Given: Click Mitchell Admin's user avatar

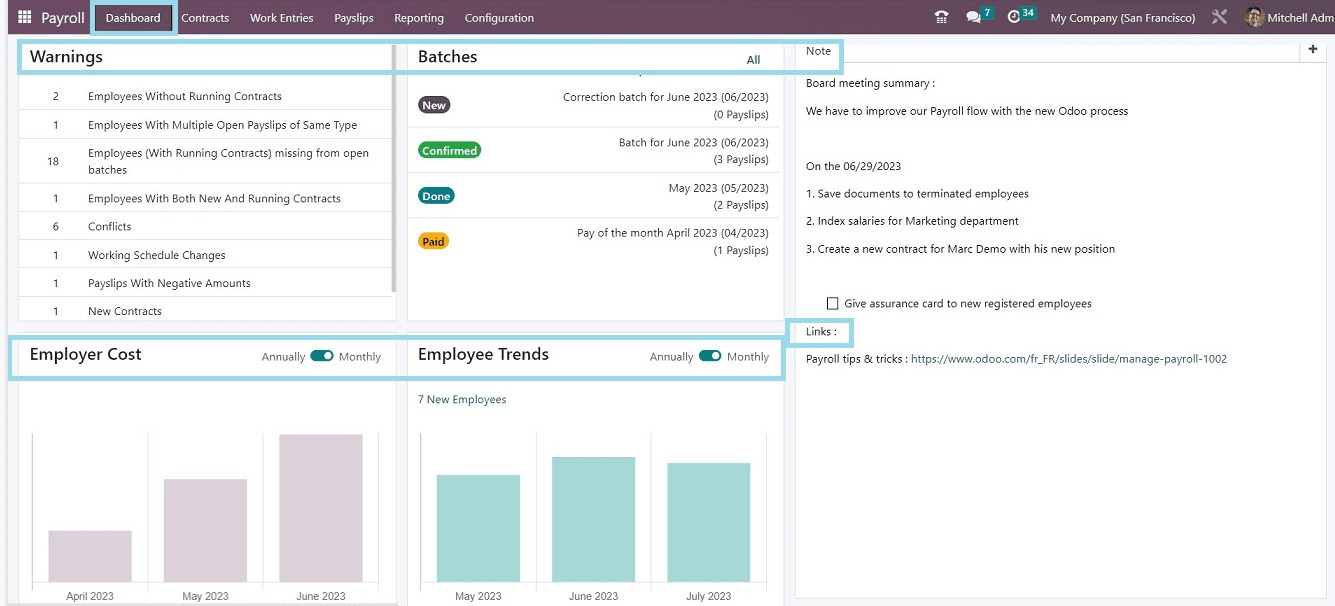Looking at the screenshot, I should (x=1254, y=18).
